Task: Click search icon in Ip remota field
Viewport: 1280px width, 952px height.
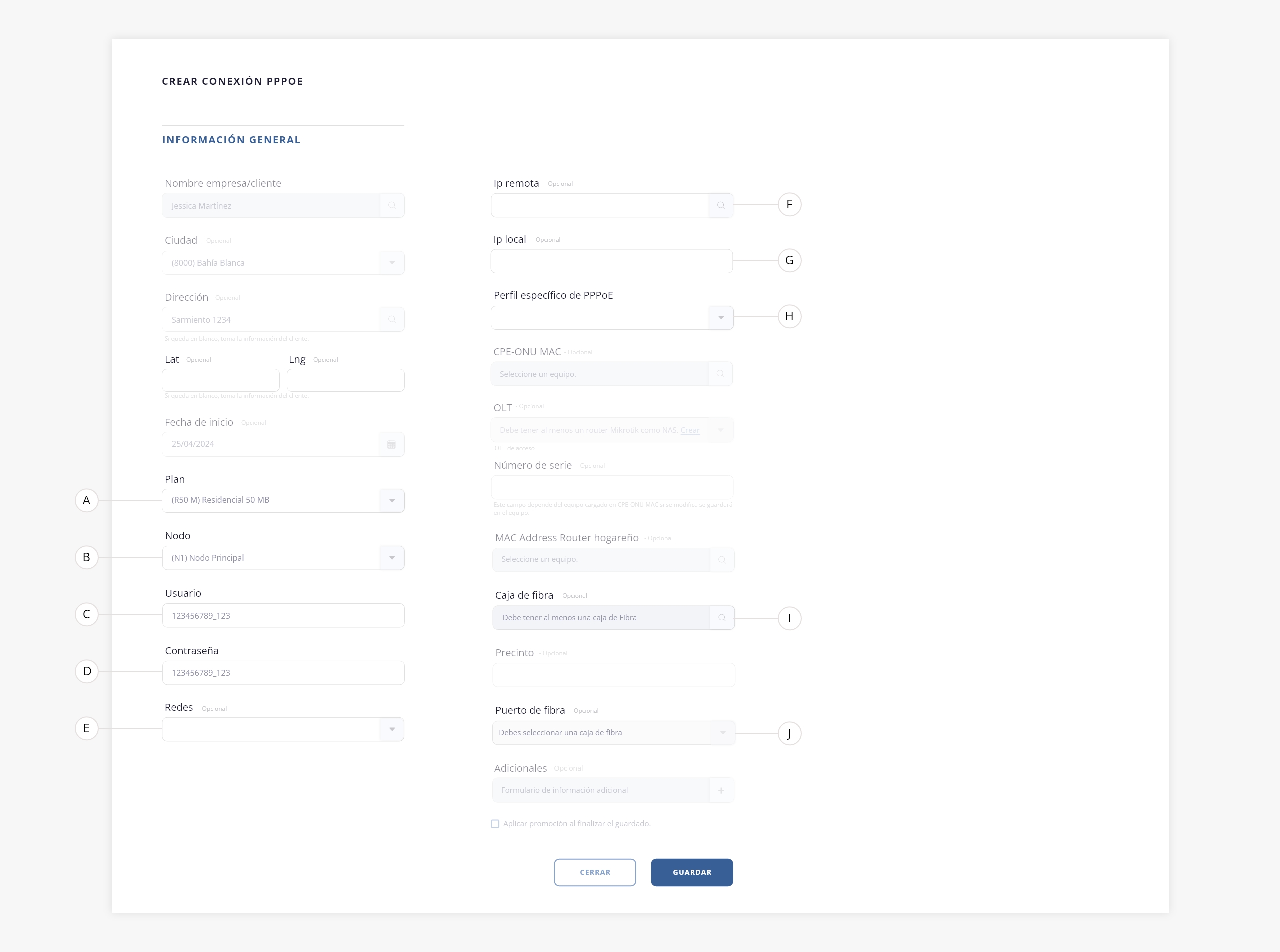Action: 721,205
